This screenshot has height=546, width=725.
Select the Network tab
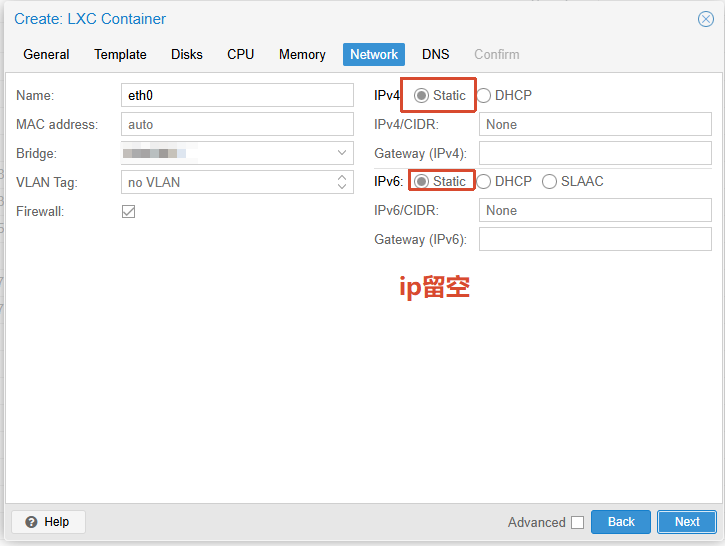[374, 55]
